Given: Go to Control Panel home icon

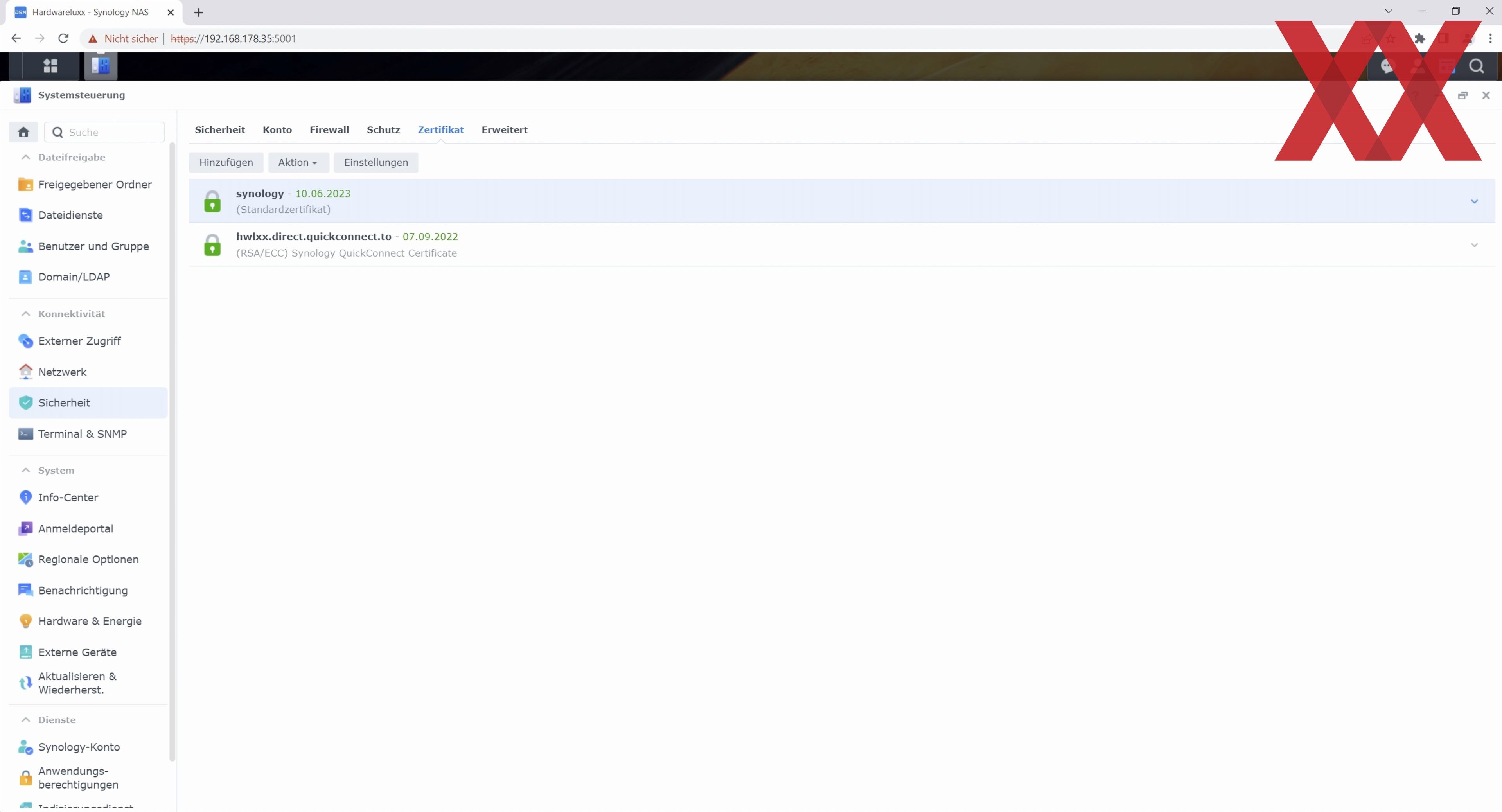Looking at the screenshot, I should pyautogui.click(x=23, y=132).
